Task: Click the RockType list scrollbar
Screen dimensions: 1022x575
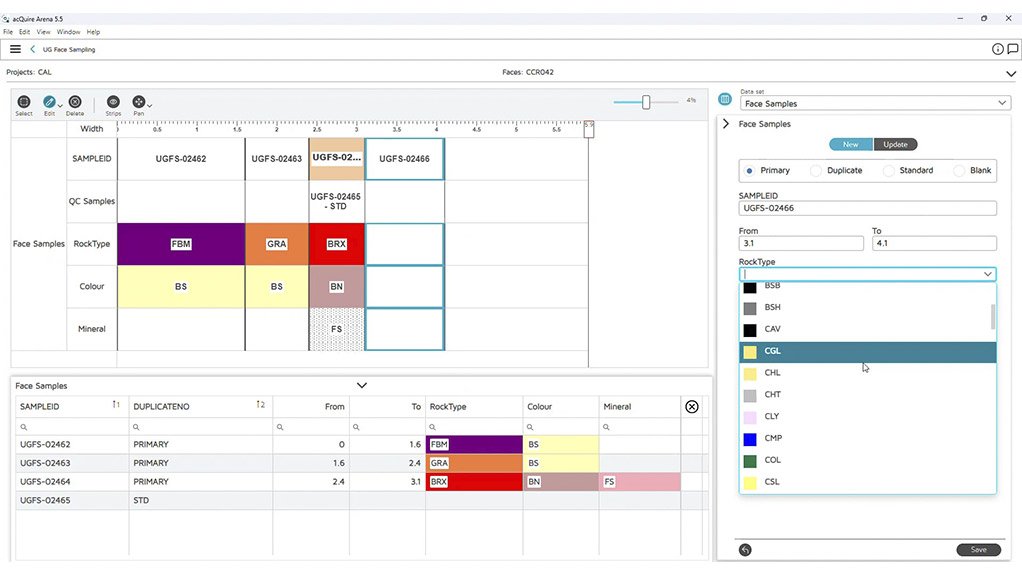Action: pyautogui.click(x=993, y=317)
